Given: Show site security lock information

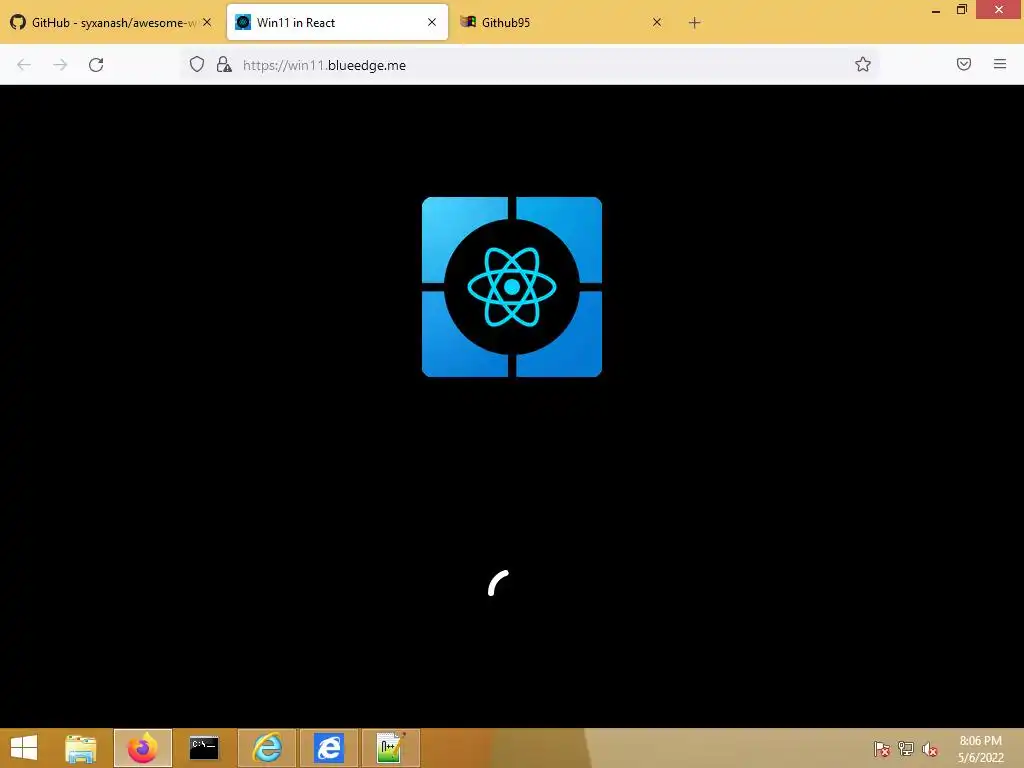Looking at the screenshot, I should (224, 64).
